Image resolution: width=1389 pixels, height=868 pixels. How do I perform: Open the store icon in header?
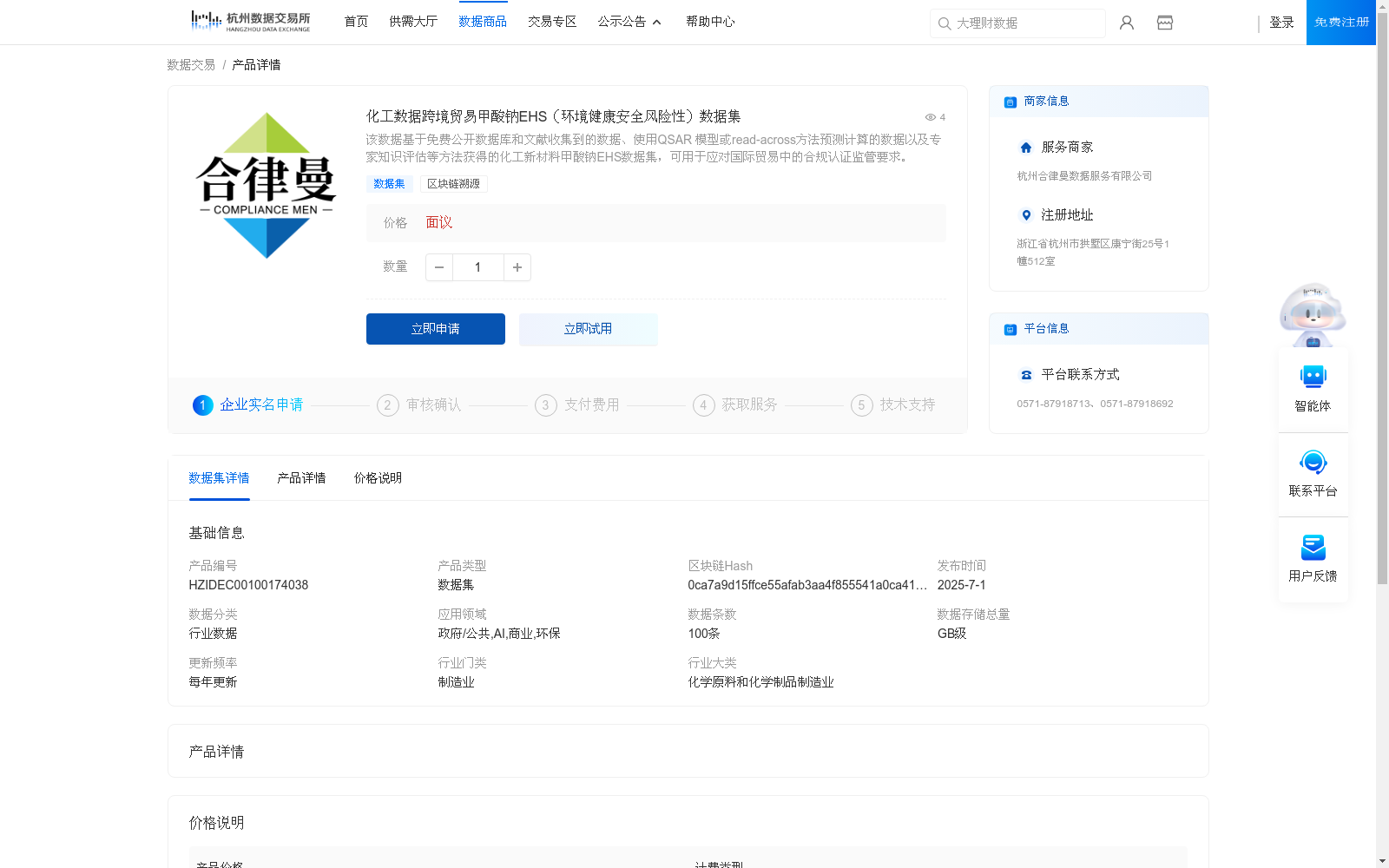click(1165, 23)
